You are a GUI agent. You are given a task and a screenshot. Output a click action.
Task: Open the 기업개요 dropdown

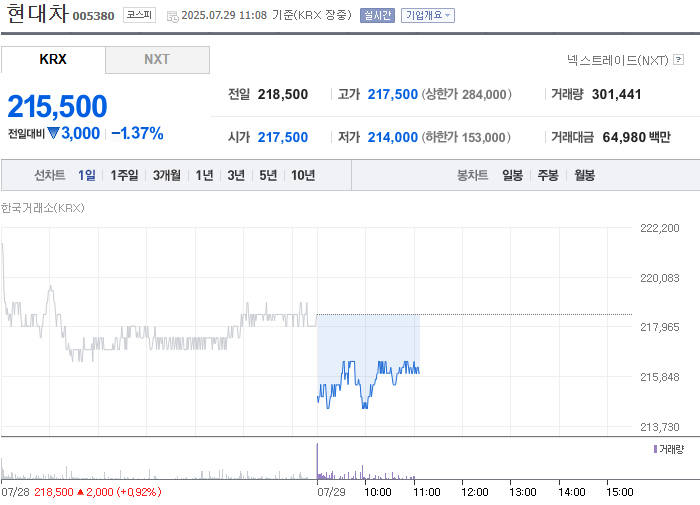[428, 15]
